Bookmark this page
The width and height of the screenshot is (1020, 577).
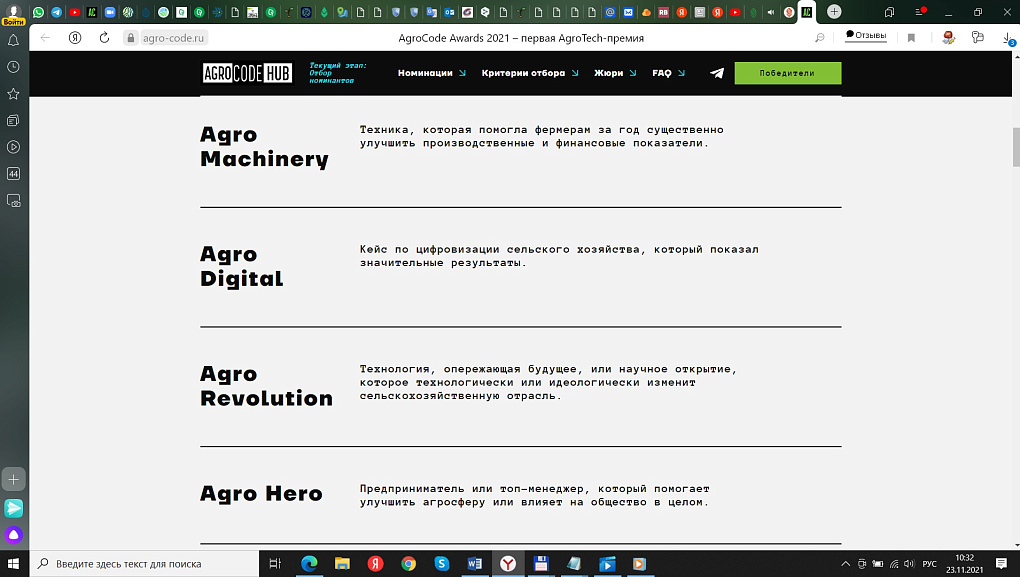pos(911,38)
